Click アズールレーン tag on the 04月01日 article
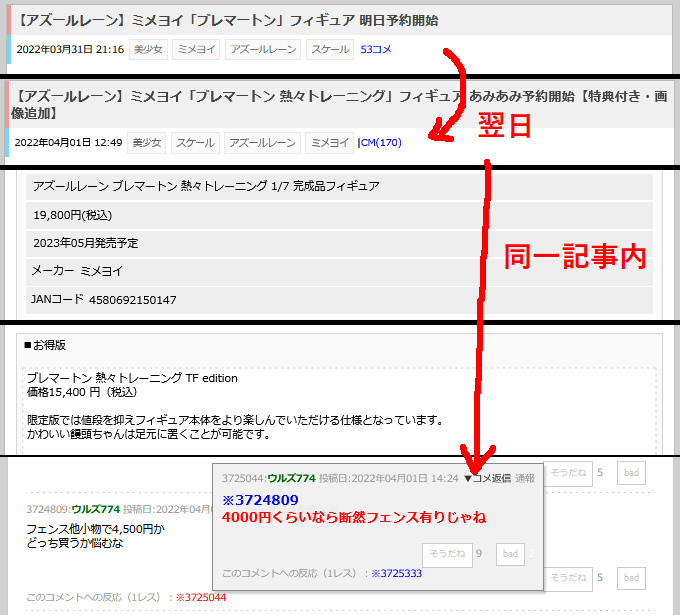This screenshot has width=680, height=615. click(261, 143)
